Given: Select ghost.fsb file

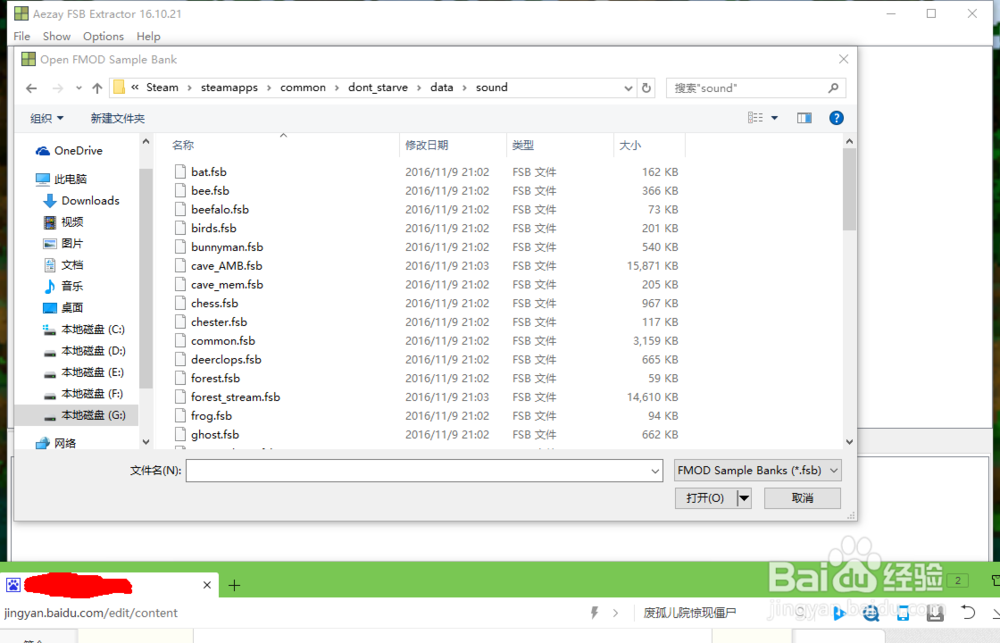Looking at the screenshot, I should coord(215,435).
